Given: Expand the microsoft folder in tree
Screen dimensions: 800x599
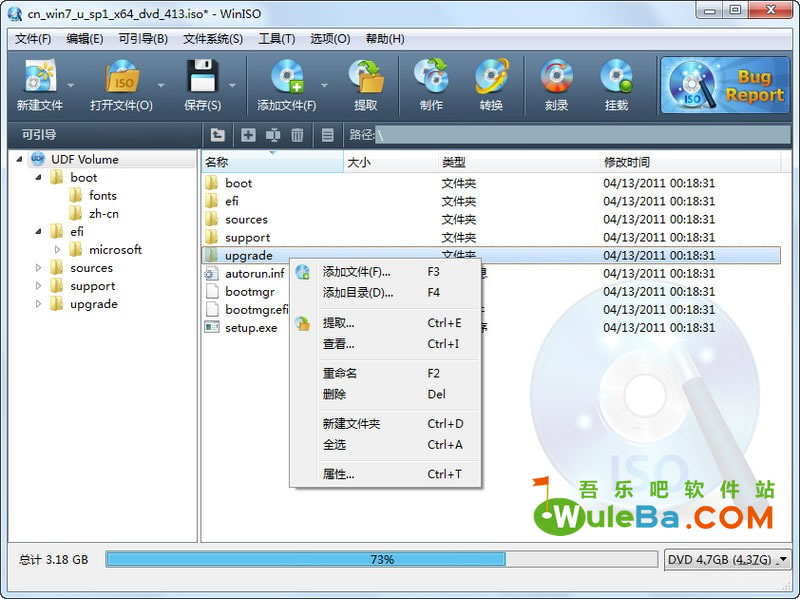Looking at the screenshot, I should point(57,249).
